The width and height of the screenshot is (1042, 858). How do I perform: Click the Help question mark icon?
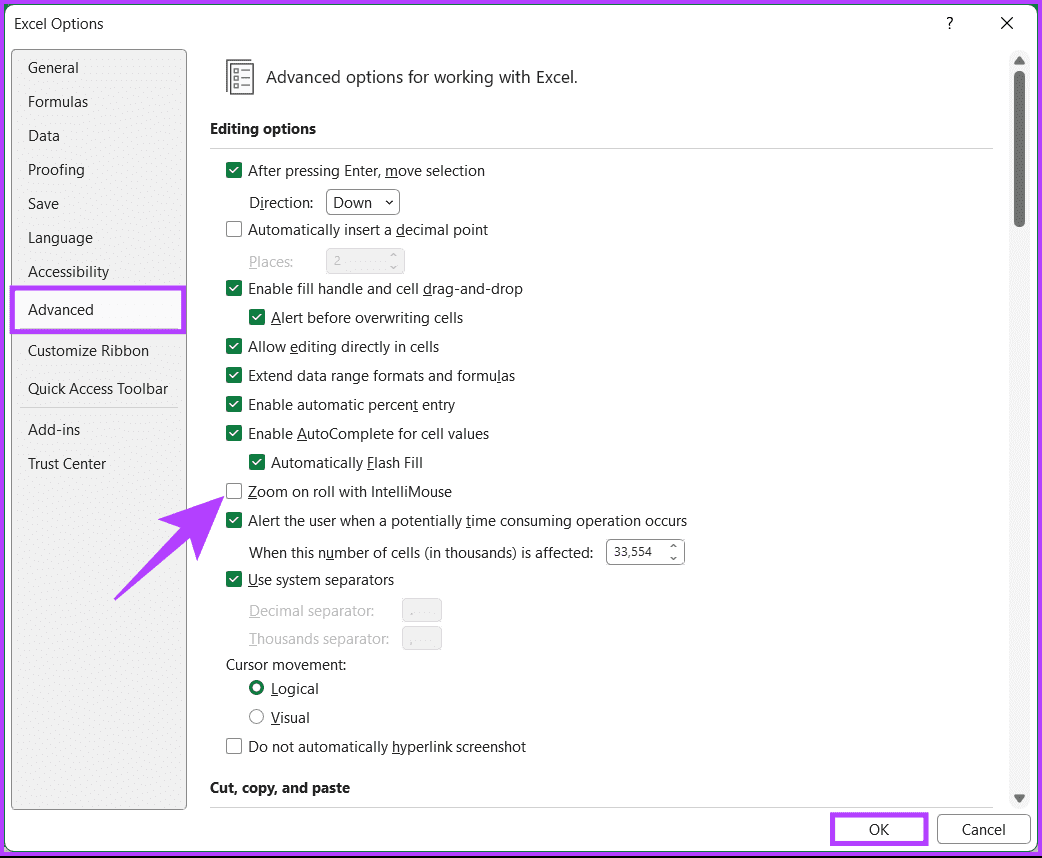point(949,23)
